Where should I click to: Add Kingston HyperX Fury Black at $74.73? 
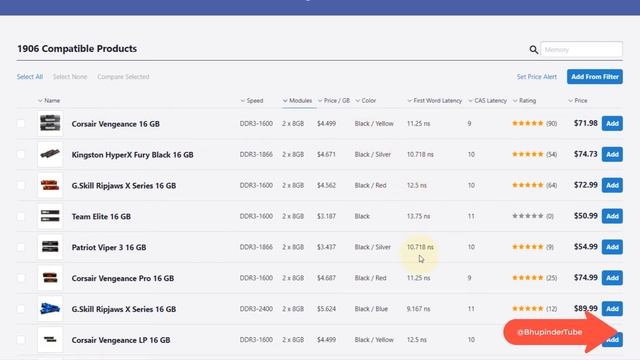coord(612,154)
